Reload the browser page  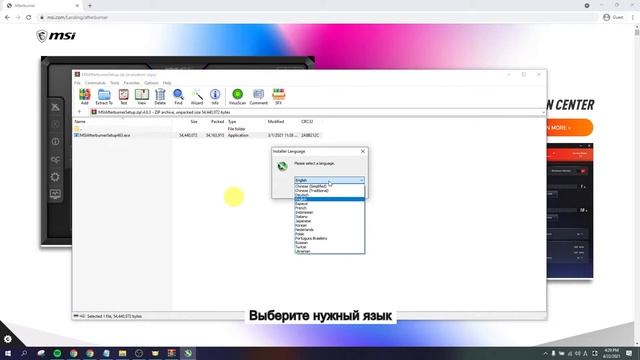[29, 18]
